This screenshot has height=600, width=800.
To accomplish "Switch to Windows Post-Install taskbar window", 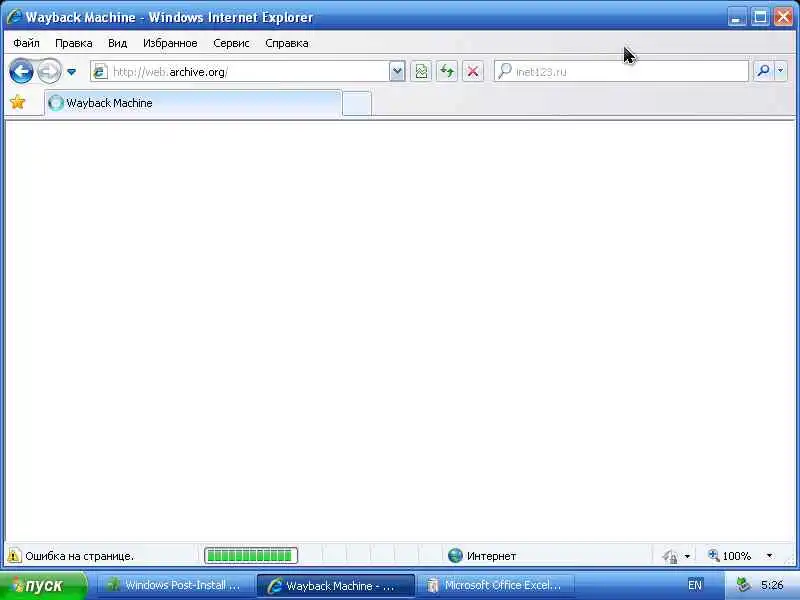I will 175,585.
